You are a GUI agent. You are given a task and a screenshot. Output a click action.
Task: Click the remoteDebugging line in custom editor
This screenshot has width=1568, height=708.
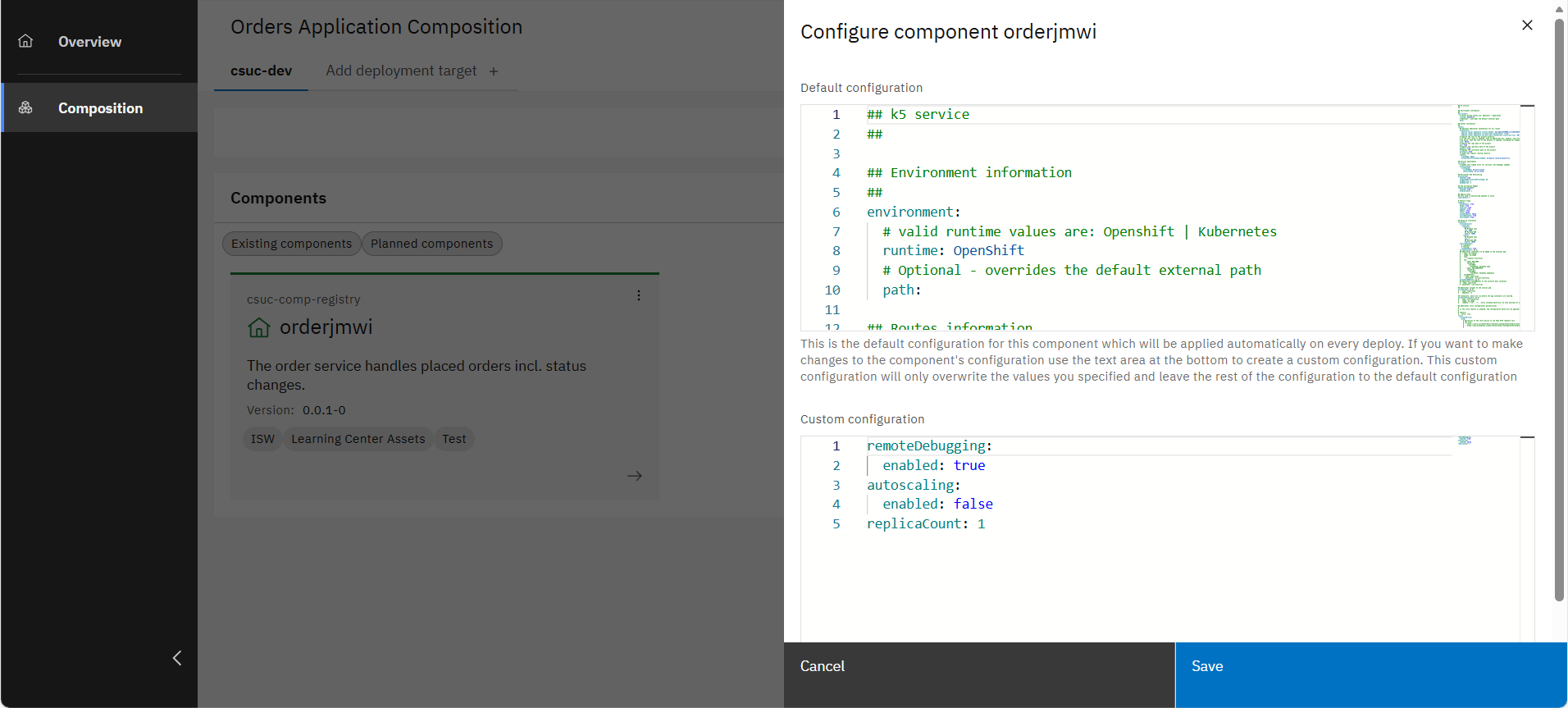click(x=929, y=445)
